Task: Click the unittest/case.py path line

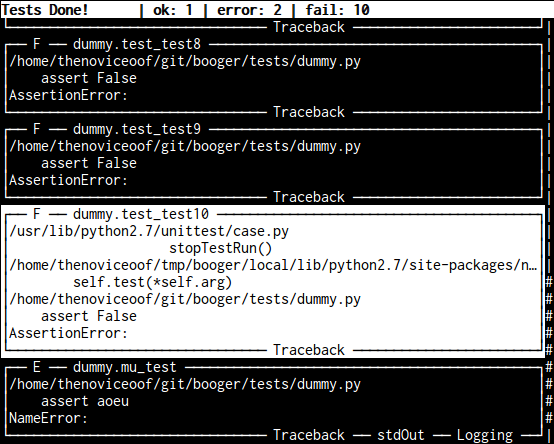Action: (149, 231)
